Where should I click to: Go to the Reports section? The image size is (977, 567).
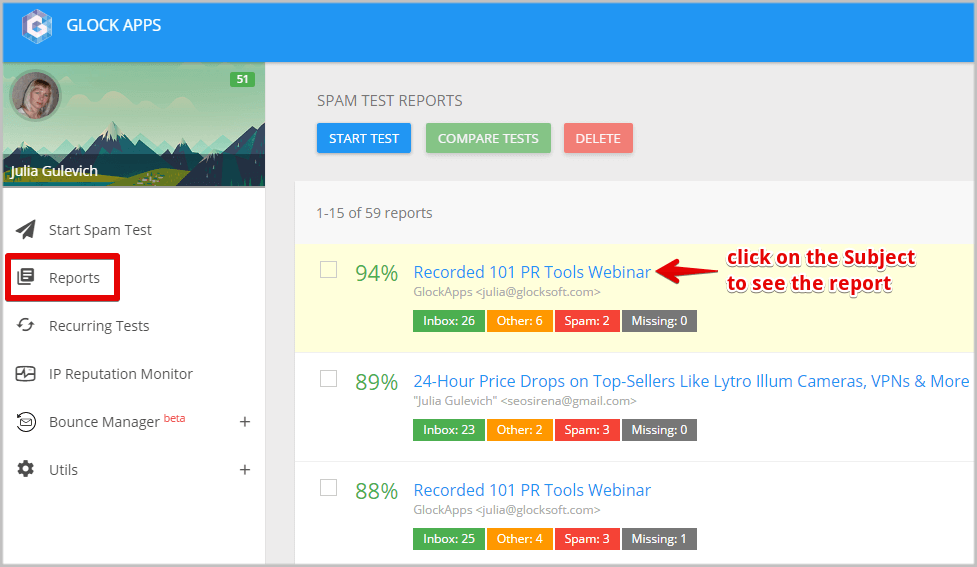(74, 278)
